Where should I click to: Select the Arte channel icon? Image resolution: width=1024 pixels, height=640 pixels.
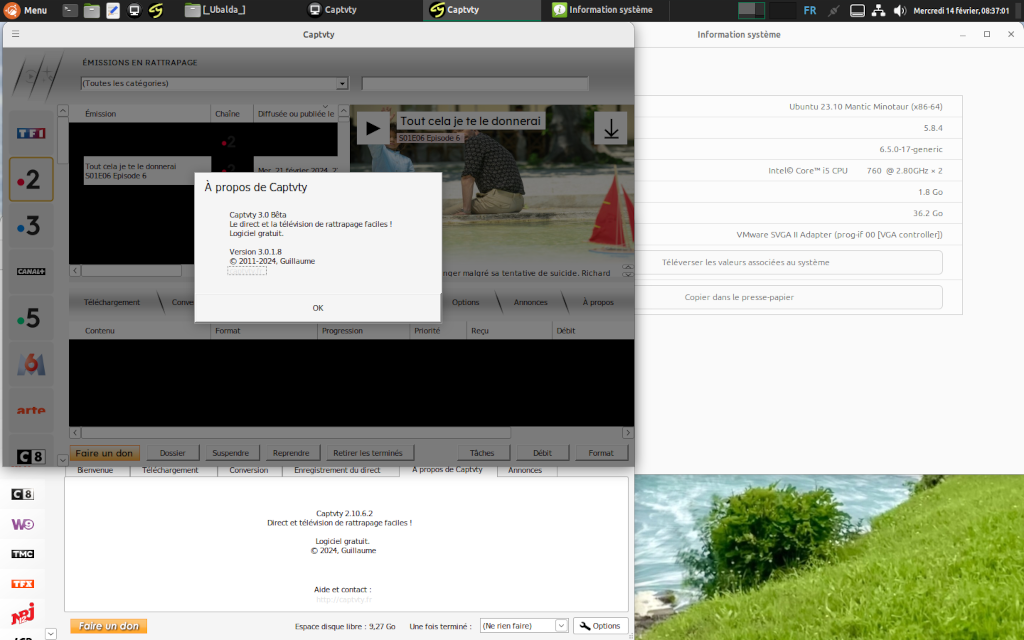coord(30,410)
